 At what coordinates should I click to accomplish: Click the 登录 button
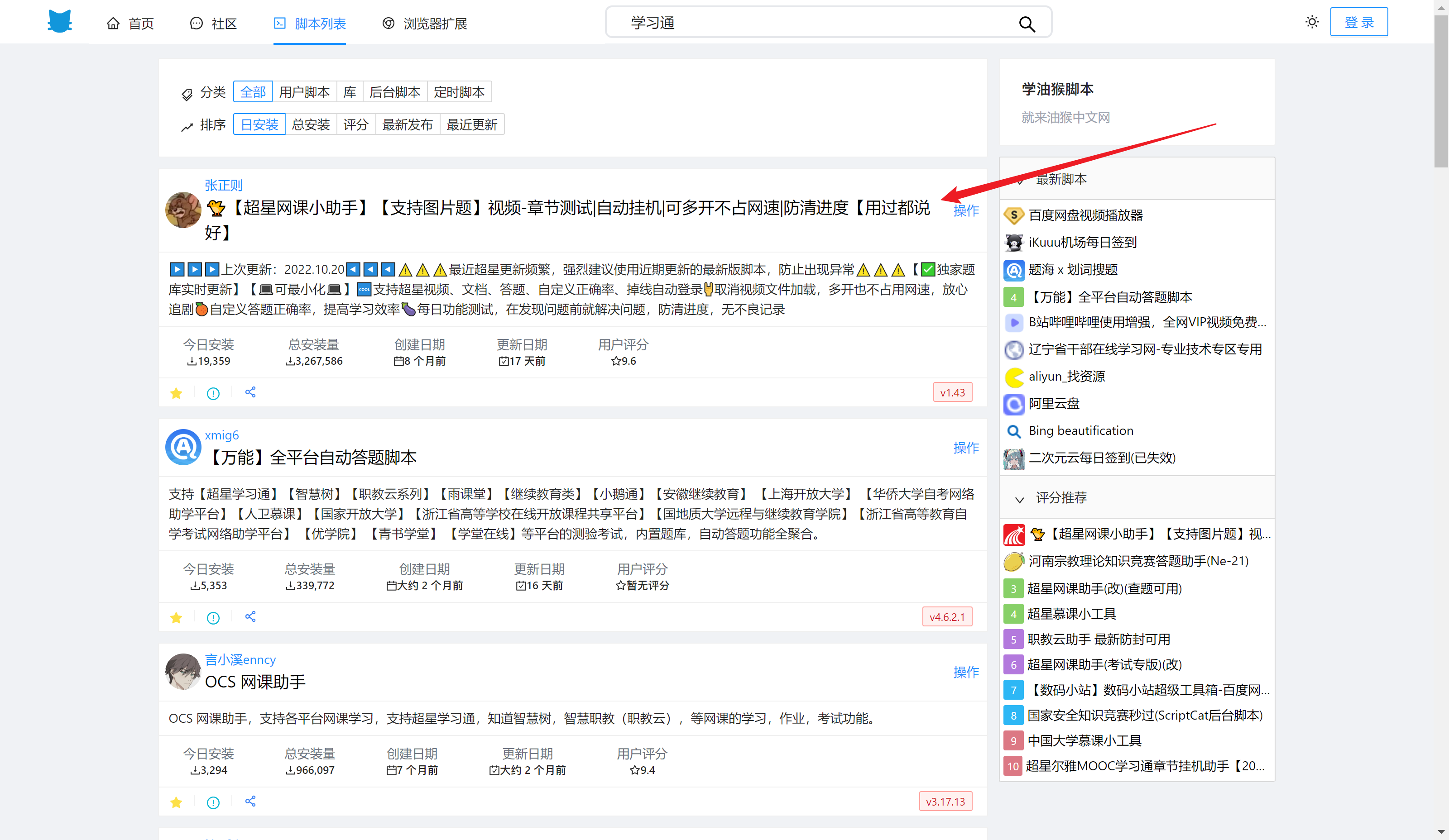pyautogui.click(x=1359, y=21)
